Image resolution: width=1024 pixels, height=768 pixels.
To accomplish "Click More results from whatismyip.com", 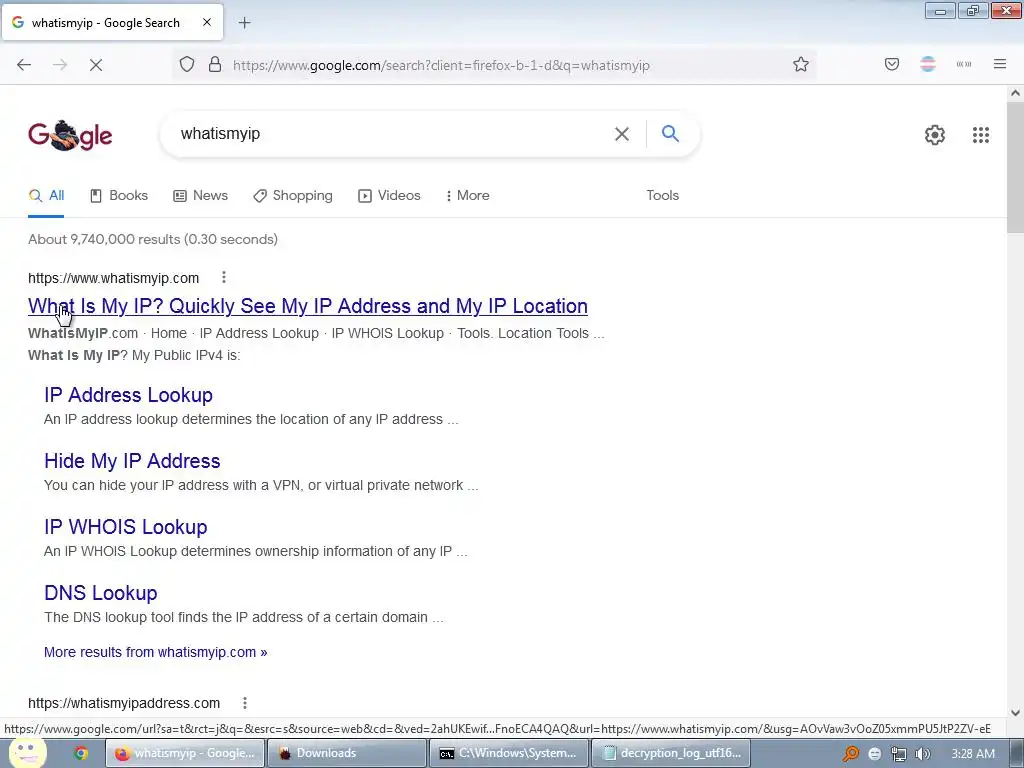I will [x=155, y=652].
